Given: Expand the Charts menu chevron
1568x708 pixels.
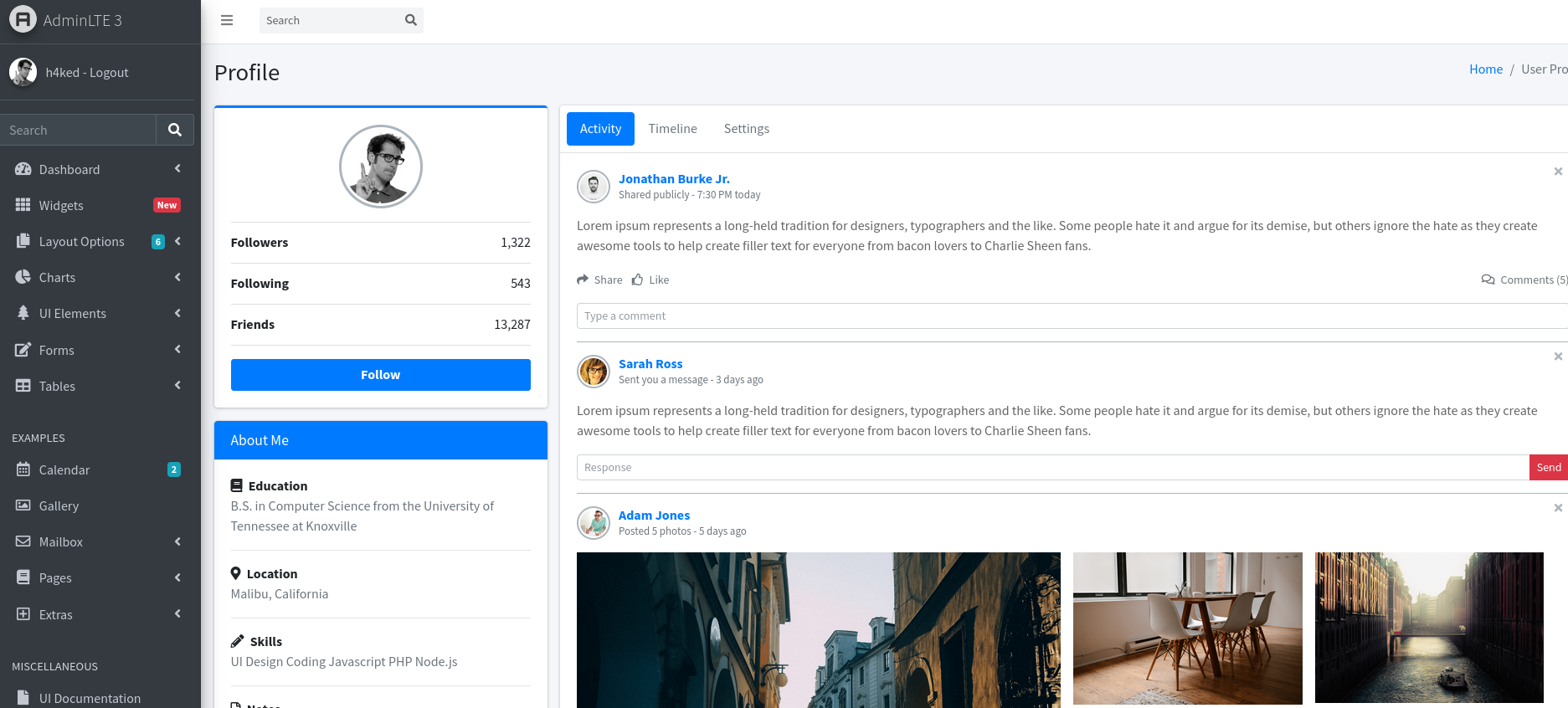Looking at the screenshot, I should click(x=177, y=277).
